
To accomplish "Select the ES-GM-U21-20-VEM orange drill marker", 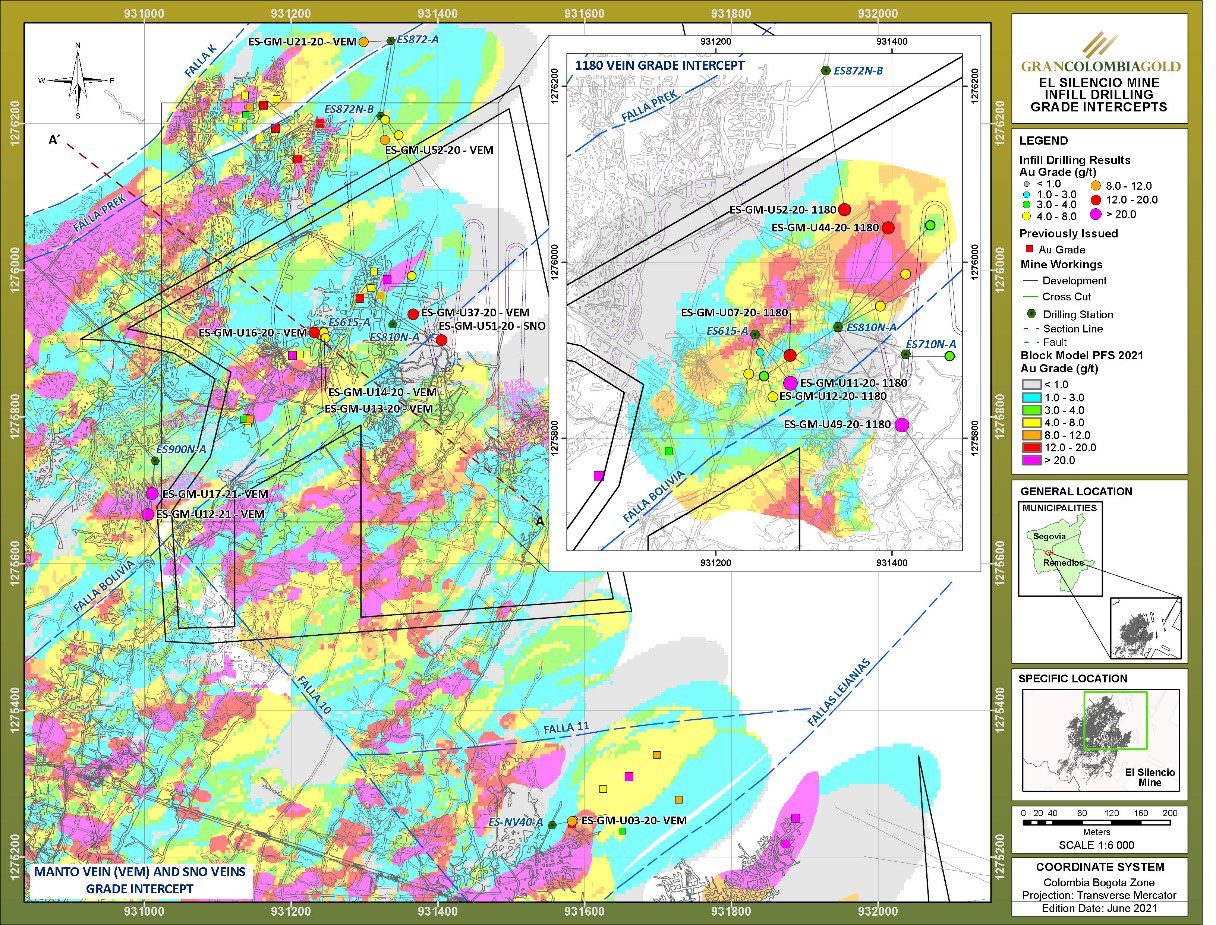I will [x=364, y=41].
